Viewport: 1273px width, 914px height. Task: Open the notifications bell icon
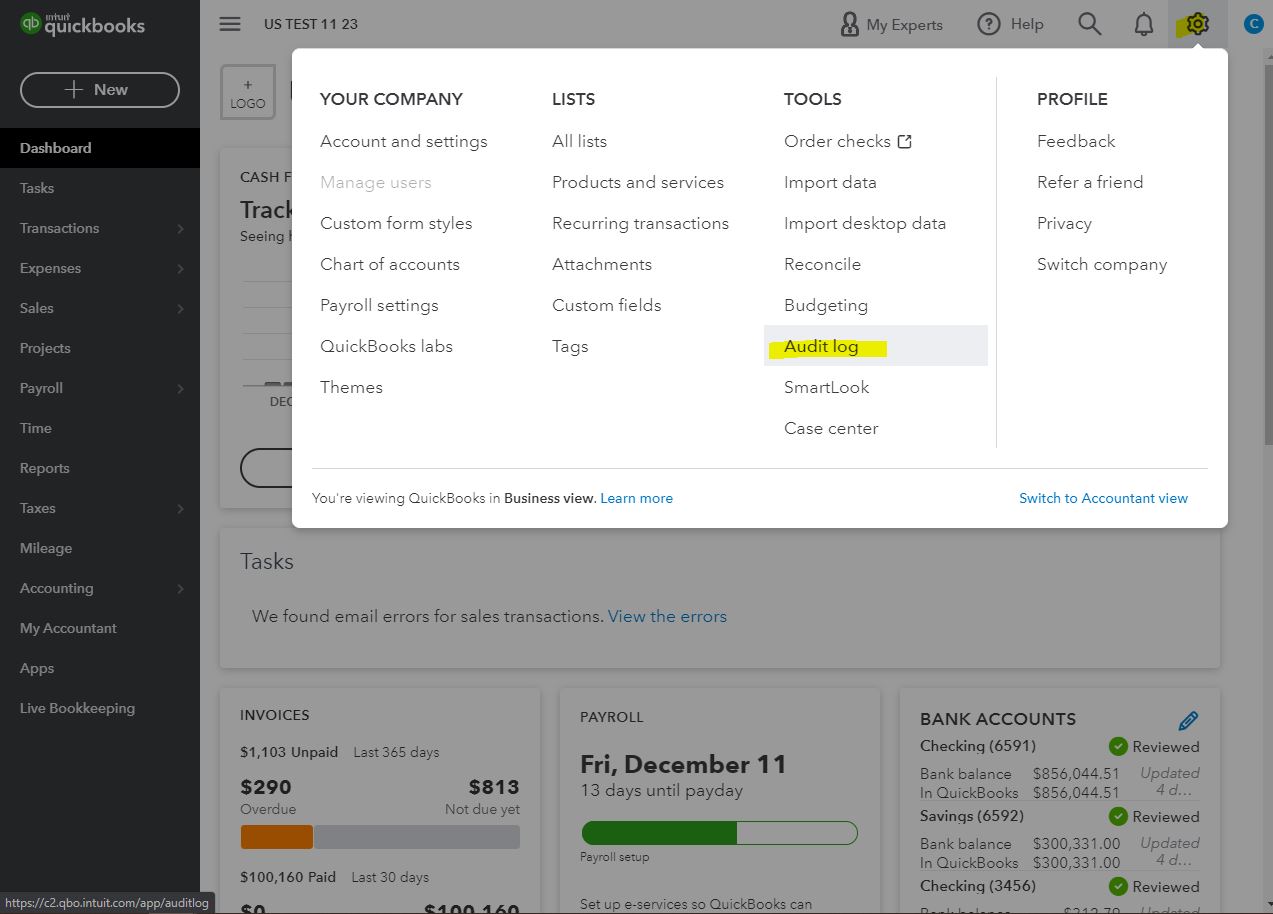(x=1144, y=24)
